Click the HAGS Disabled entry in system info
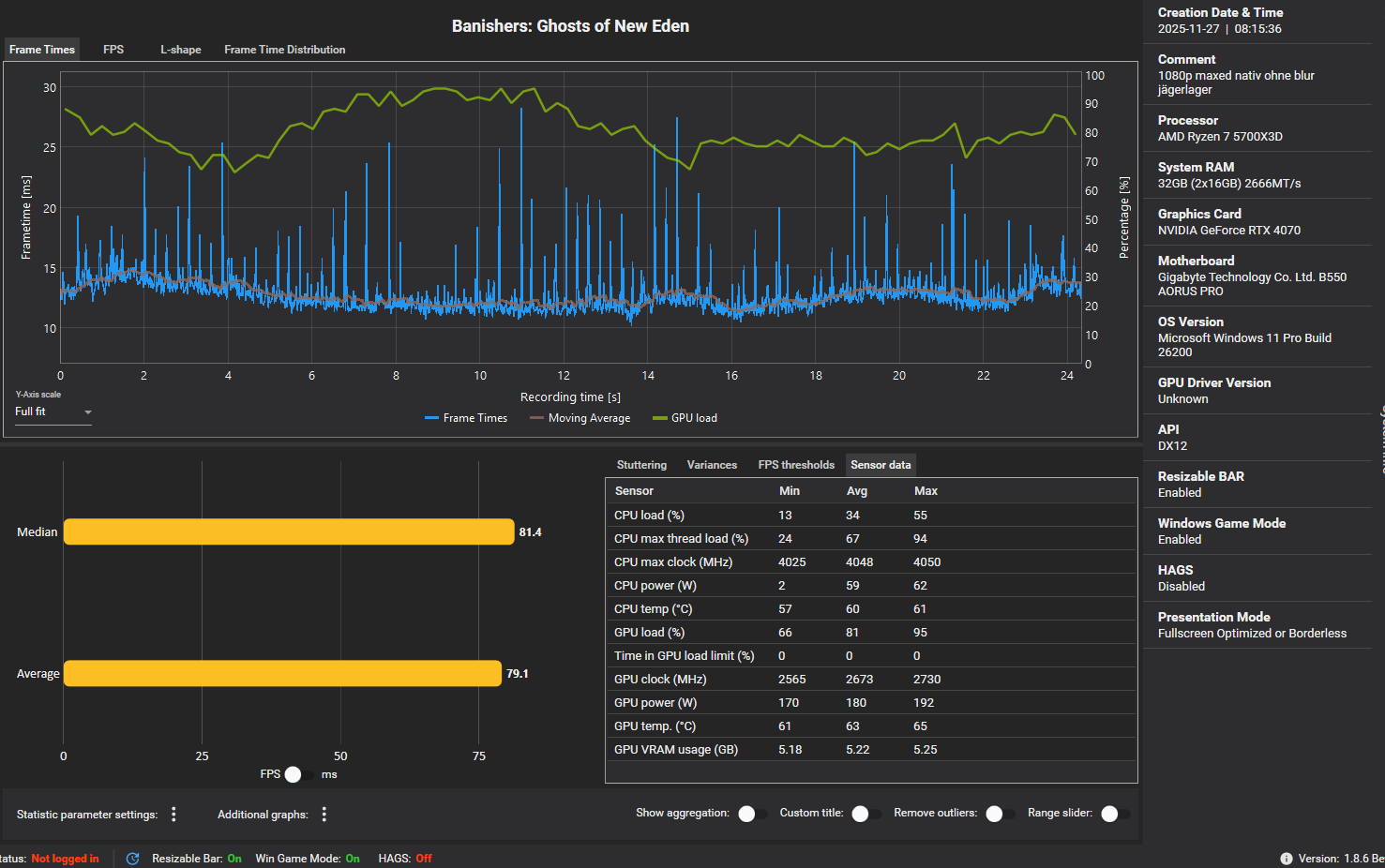 pyautogui.click(x=1182, y=587)
